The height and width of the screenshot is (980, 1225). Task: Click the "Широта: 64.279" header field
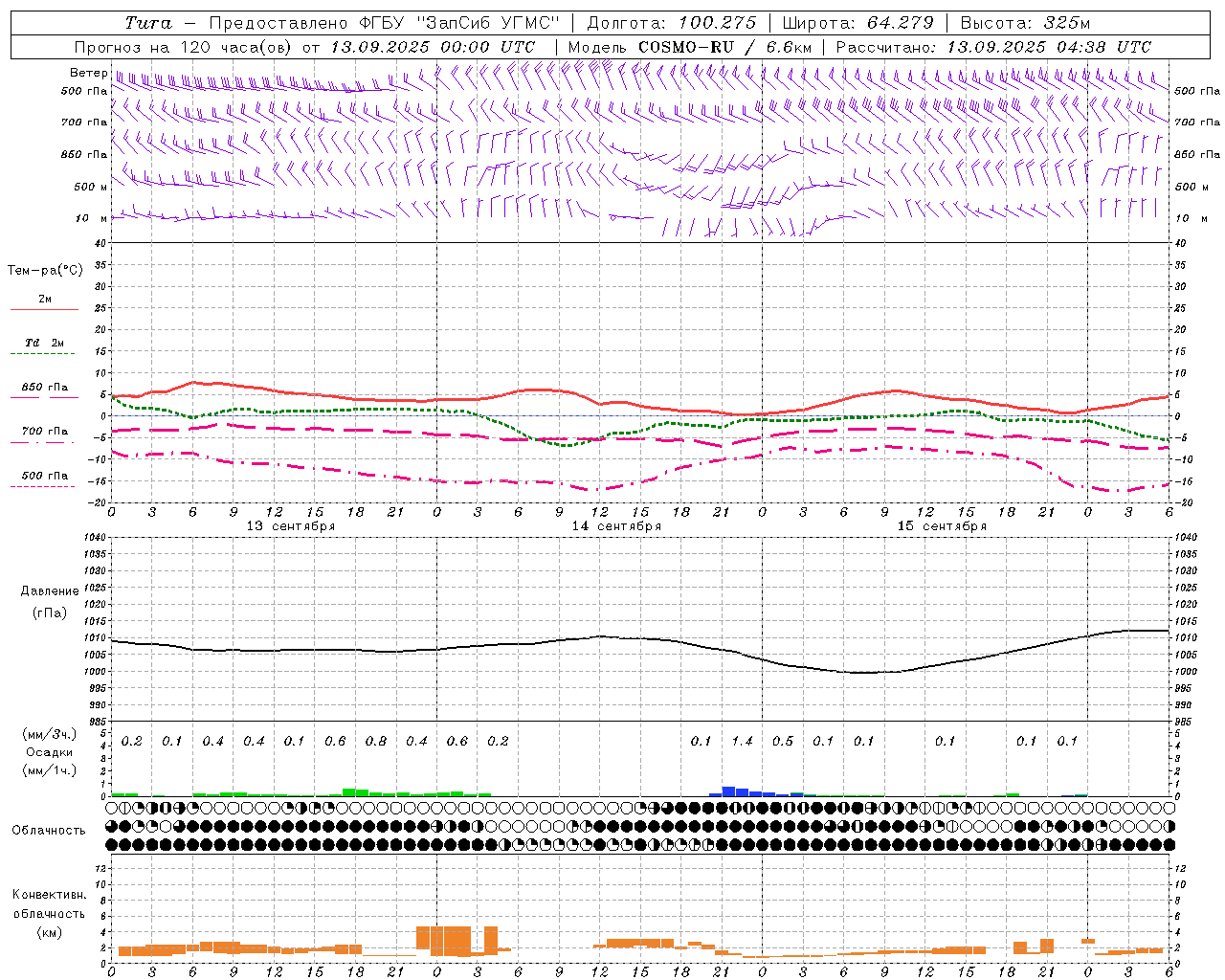point(857,23)
